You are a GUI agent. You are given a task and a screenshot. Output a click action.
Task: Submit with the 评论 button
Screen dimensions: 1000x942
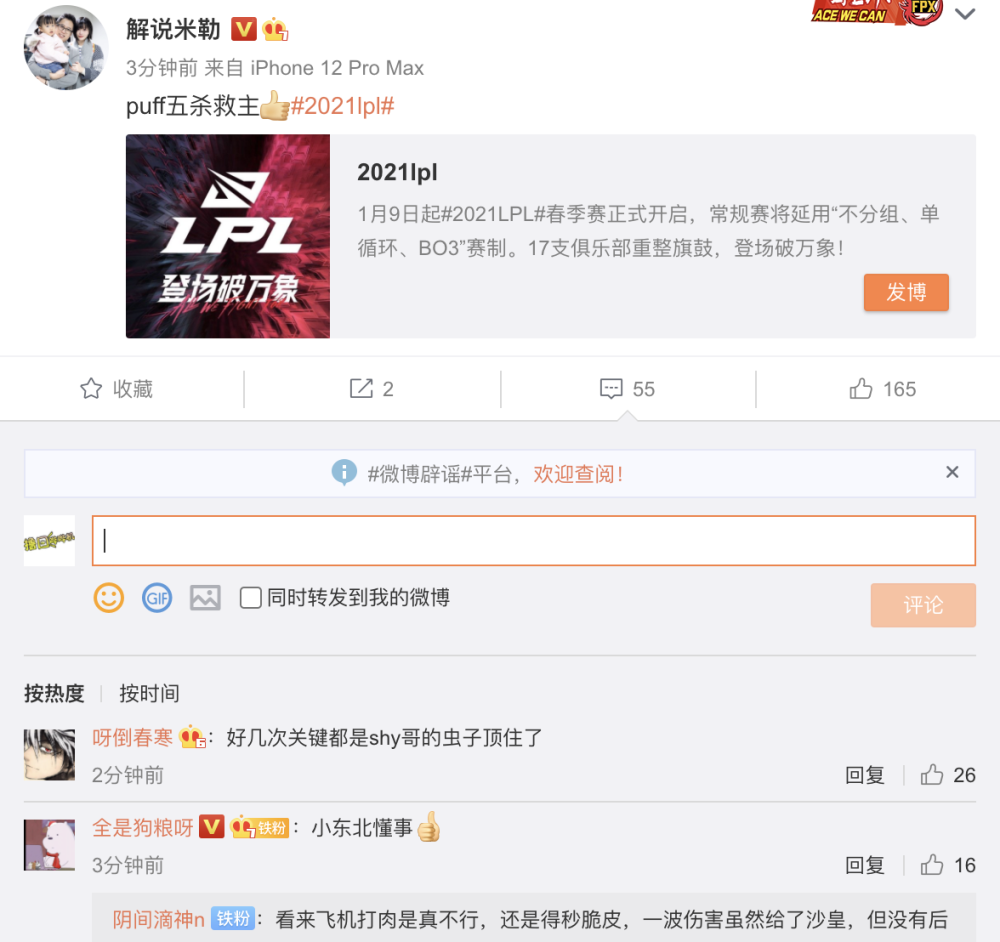(923, 605)
